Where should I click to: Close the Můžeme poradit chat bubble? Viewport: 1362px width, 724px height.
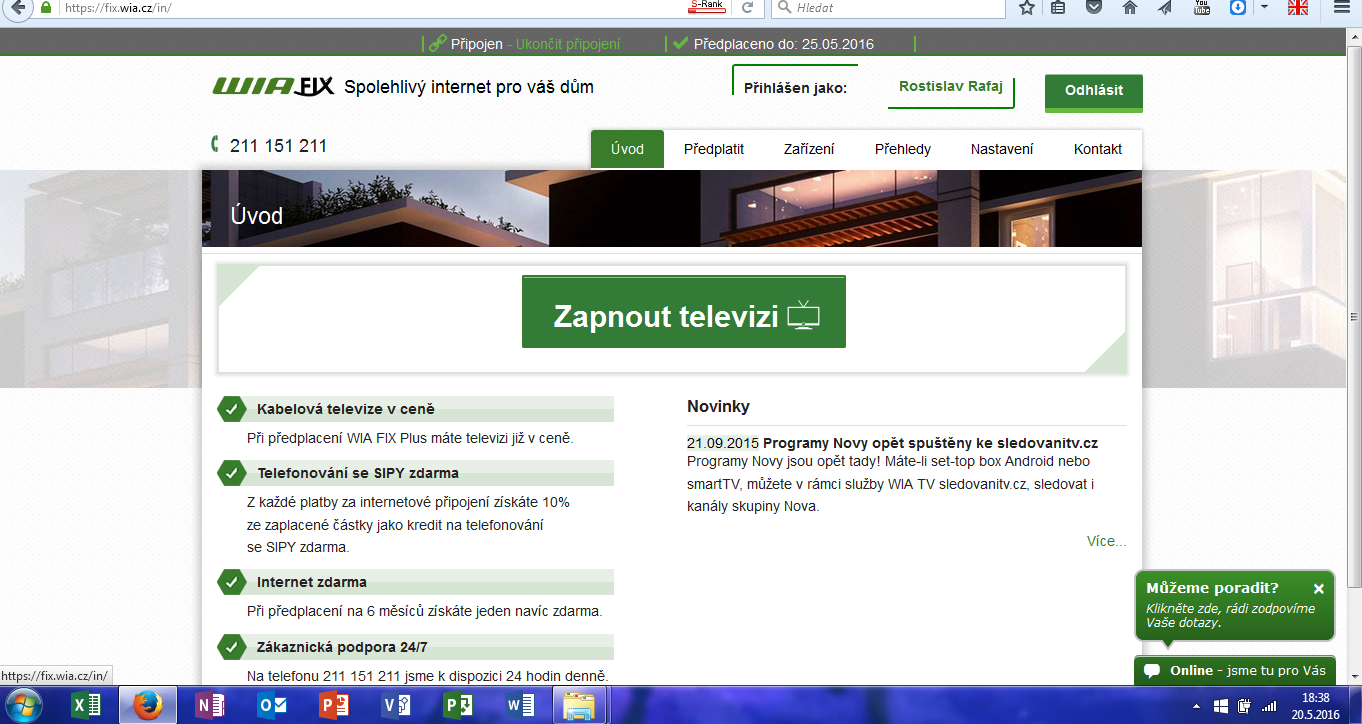point(1318,589)
